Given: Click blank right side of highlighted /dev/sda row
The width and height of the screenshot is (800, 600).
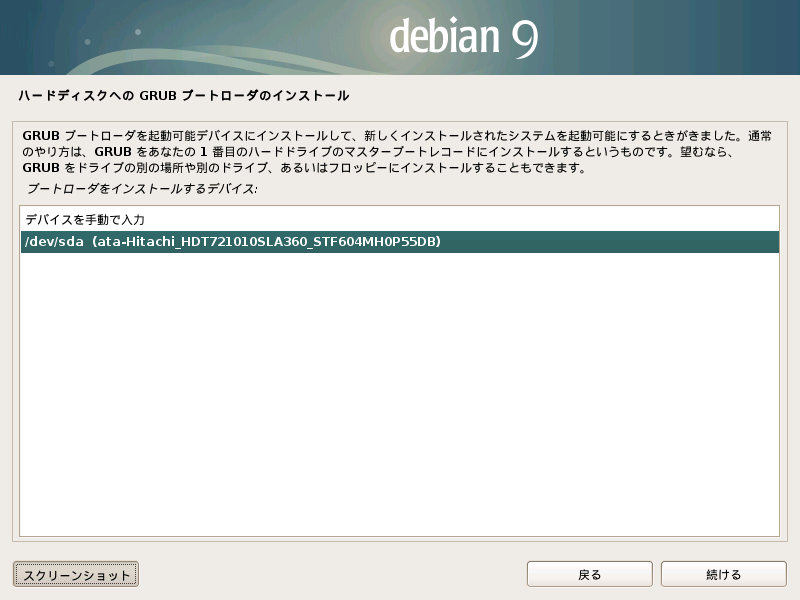Looking at the screenshot, I should 620,242.
